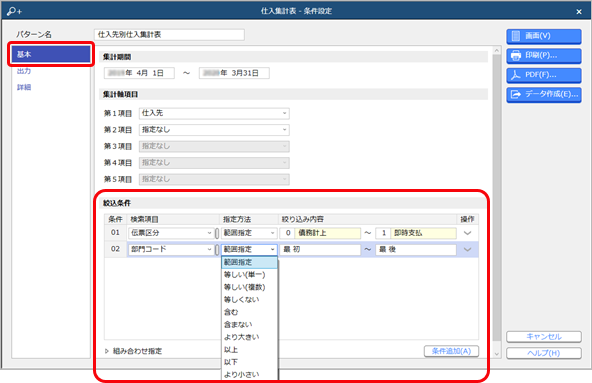The height and width of the screenshot is (383, 592).
Task: Click the PDF(F)... button
Action: [x=544, y=75]
